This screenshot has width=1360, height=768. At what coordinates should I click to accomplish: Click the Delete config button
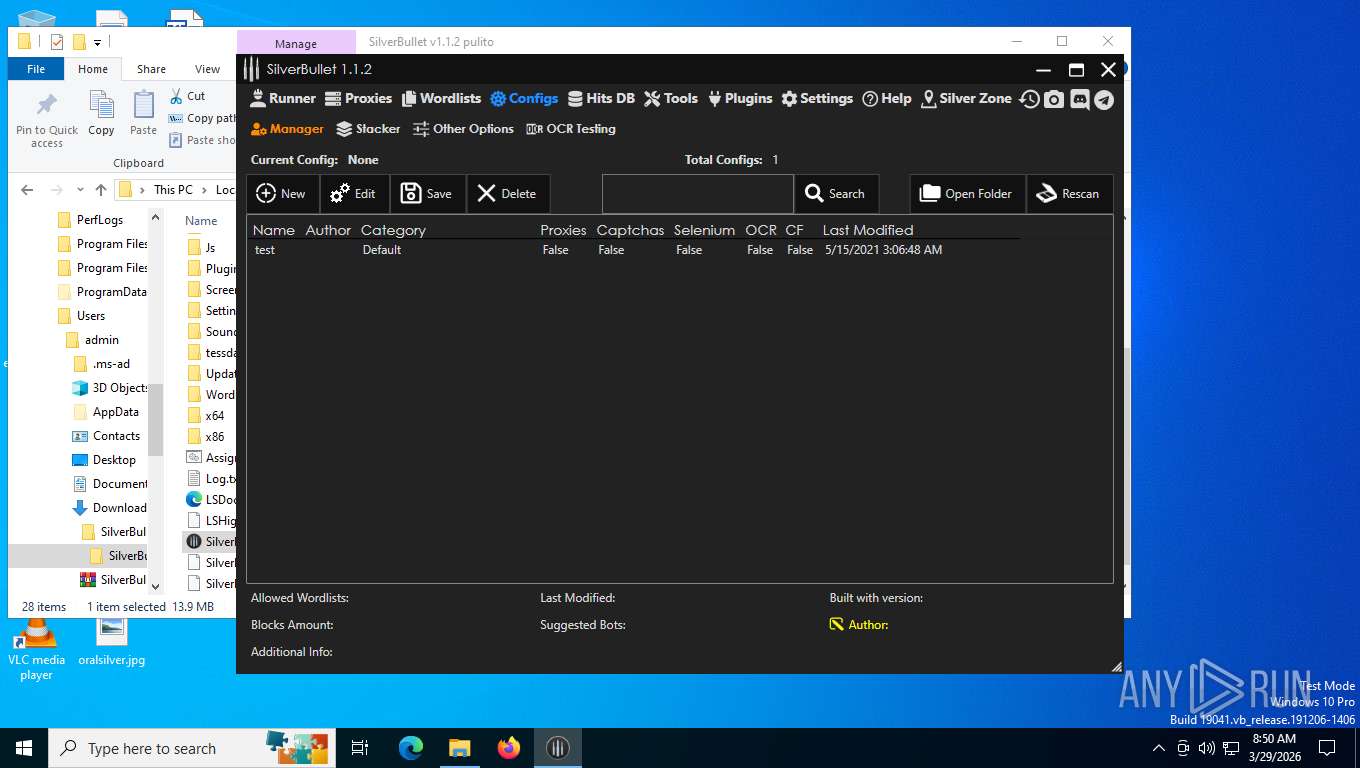click(508, 194)
